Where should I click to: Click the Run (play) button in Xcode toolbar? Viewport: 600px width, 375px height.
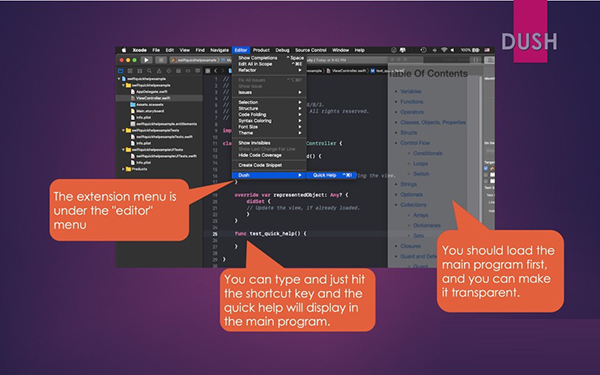(146, 60)
